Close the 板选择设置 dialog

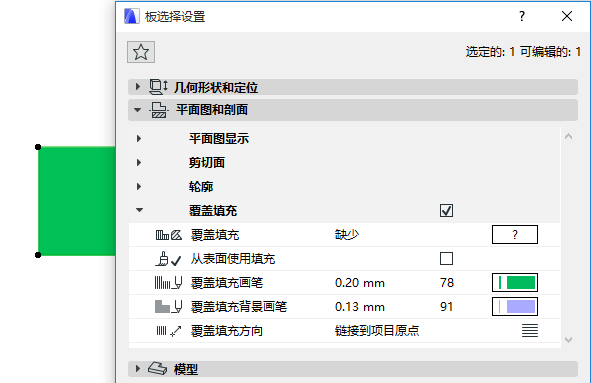tap(567, 16)
